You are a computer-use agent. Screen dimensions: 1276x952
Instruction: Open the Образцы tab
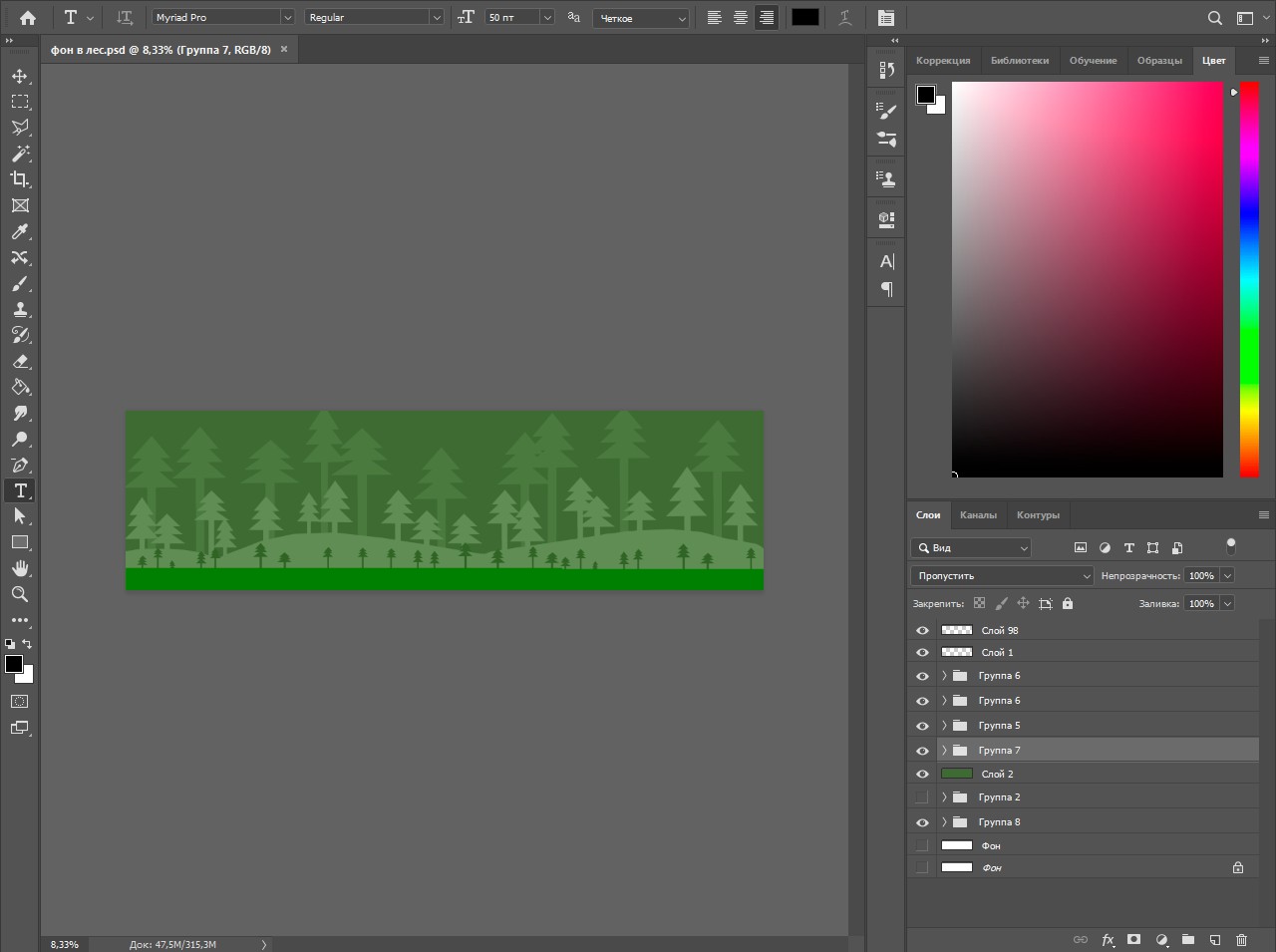click(1159, 61)
